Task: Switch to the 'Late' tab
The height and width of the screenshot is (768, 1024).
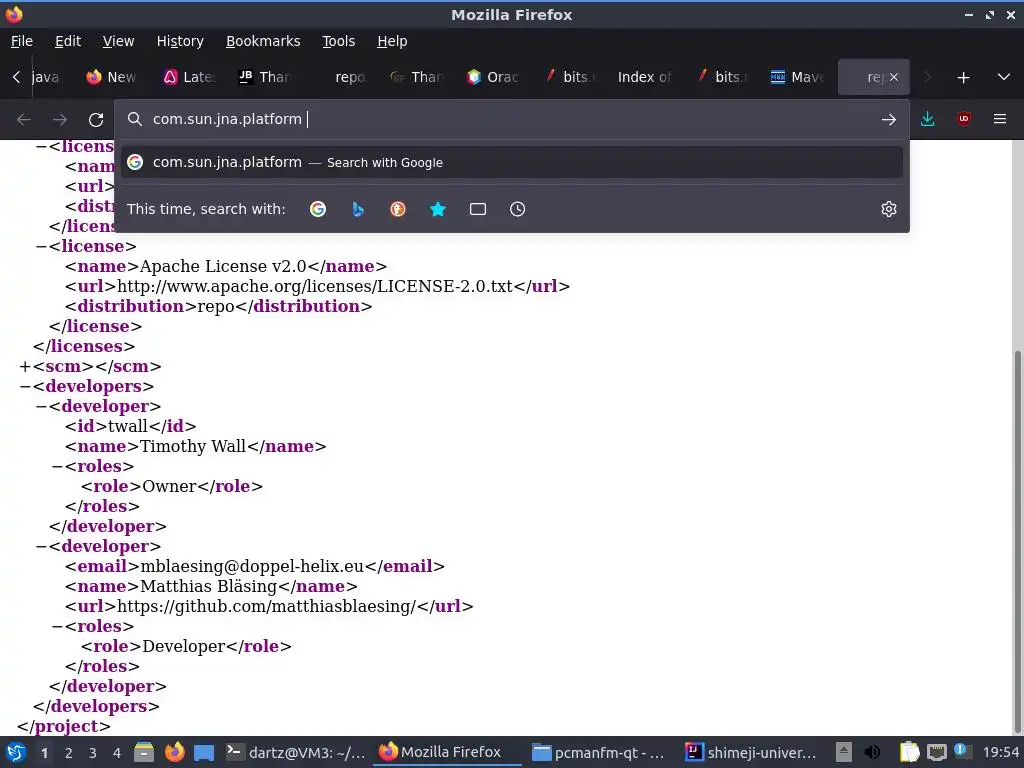Action: 188,77
